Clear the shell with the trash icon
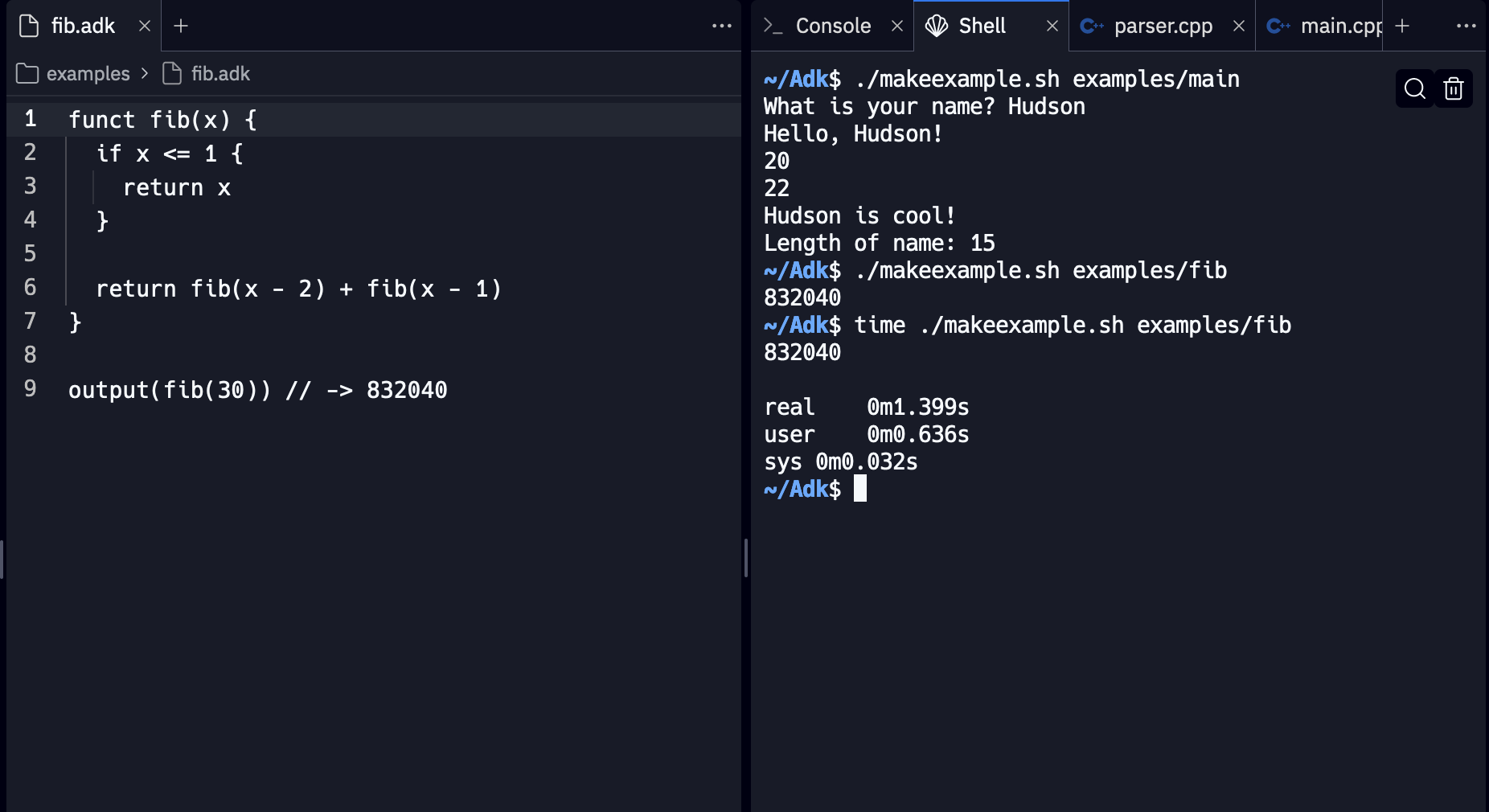This screenshot has height=812, width=1489. pos(1454,88)
